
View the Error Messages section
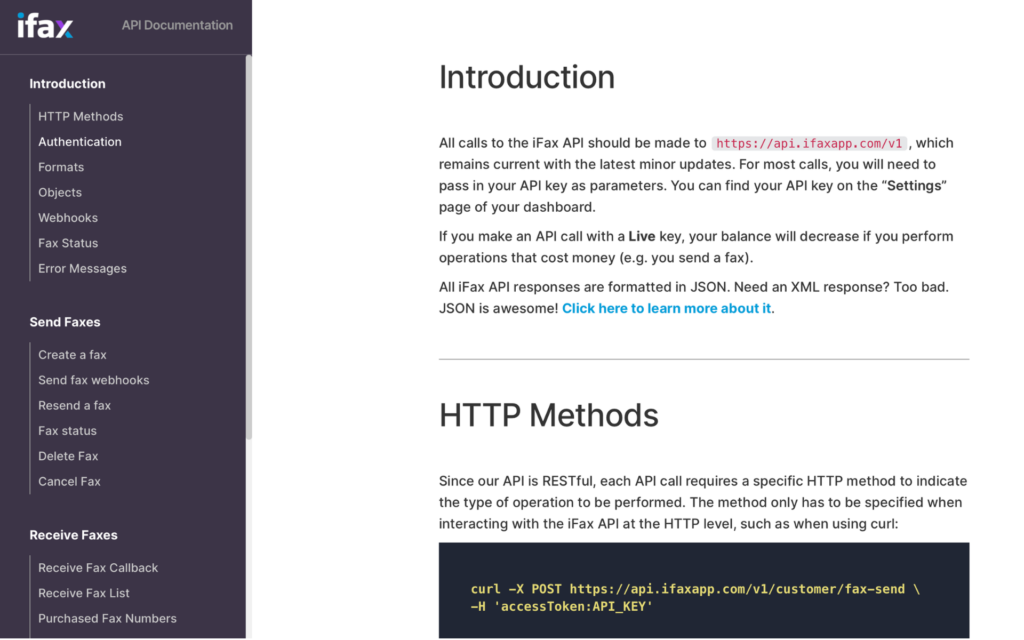(82, 268)
